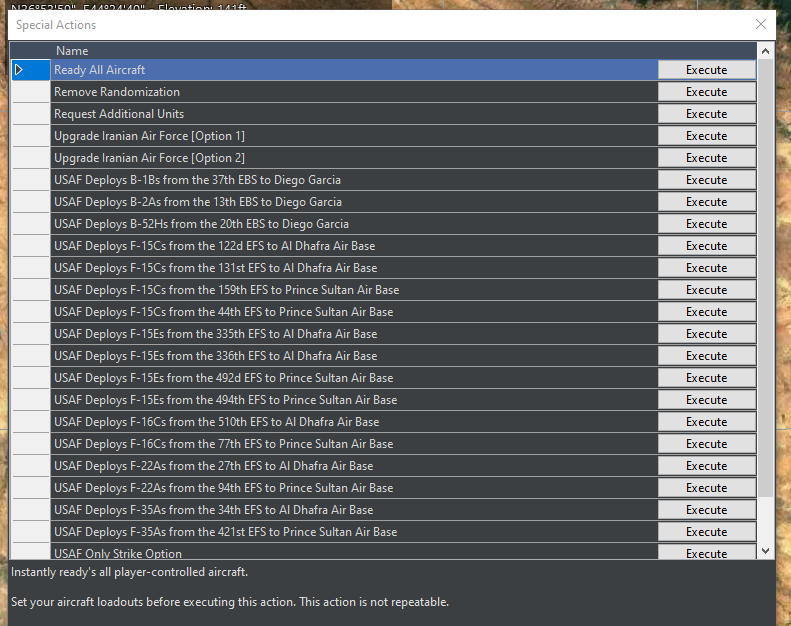Execute F-15Es 336th EFS deployment
Viewport: 791px width, 626px height.
pyautogui.click(x=707, y=356)
